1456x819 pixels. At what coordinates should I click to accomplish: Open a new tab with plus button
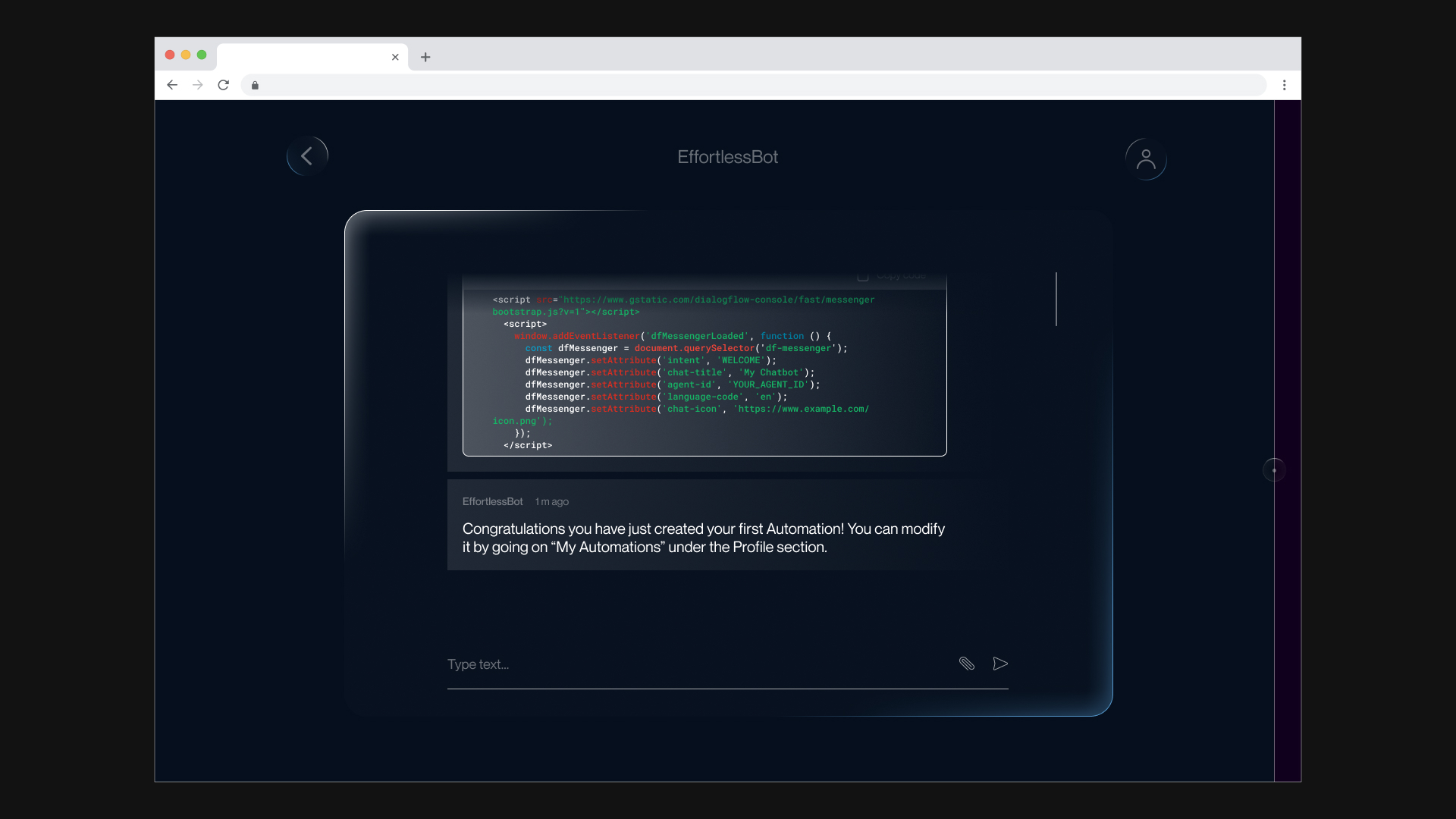tap(425, 57)
